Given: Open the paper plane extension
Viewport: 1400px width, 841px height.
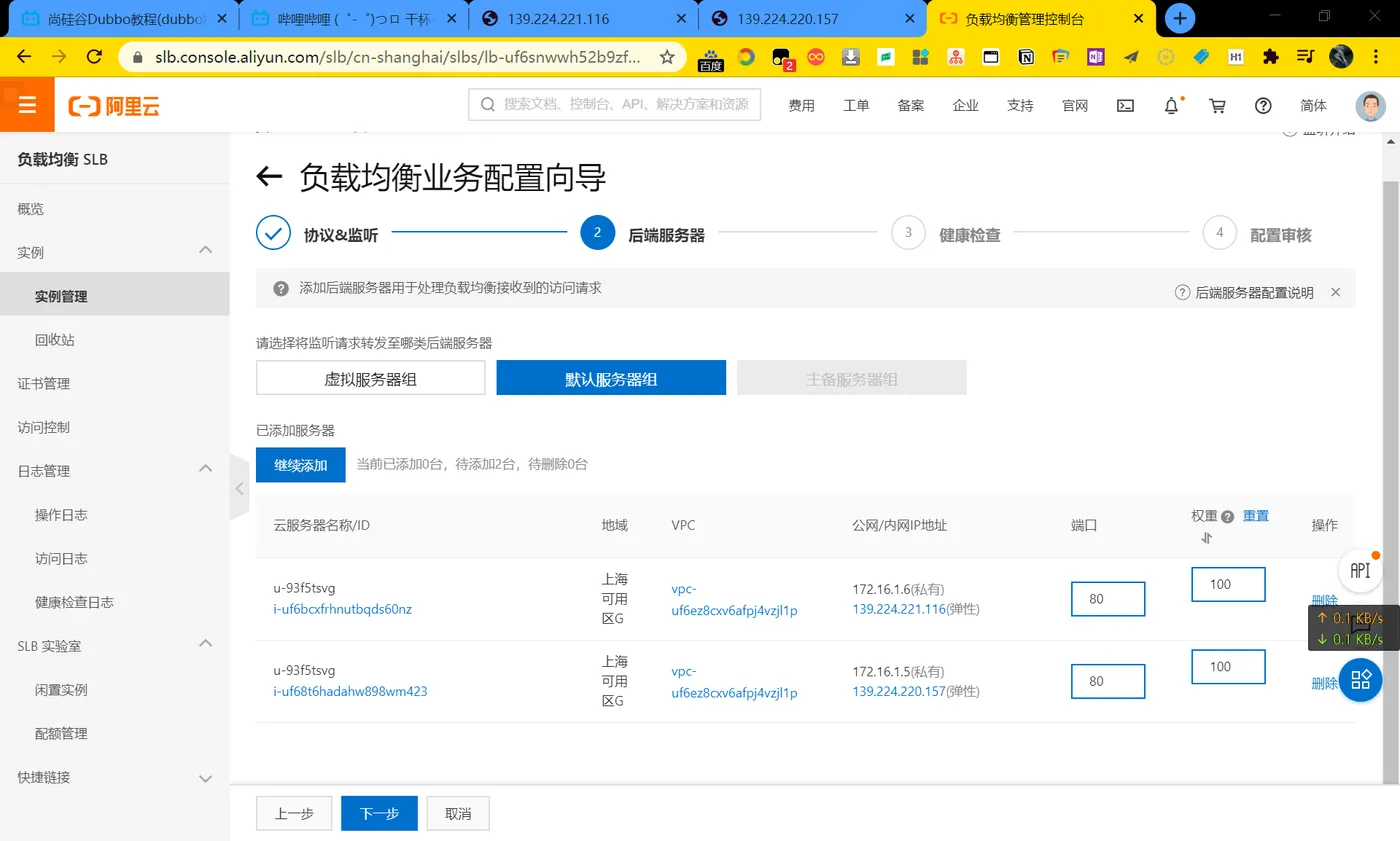Looking at the screenshot, I should coord(1131,57).
